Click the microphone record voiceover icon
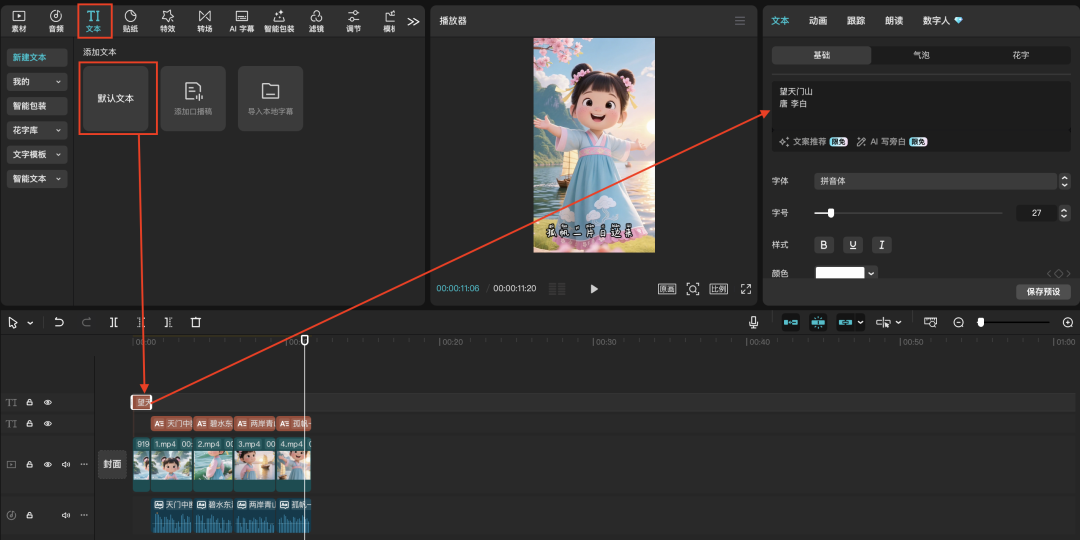 (753, 322)
